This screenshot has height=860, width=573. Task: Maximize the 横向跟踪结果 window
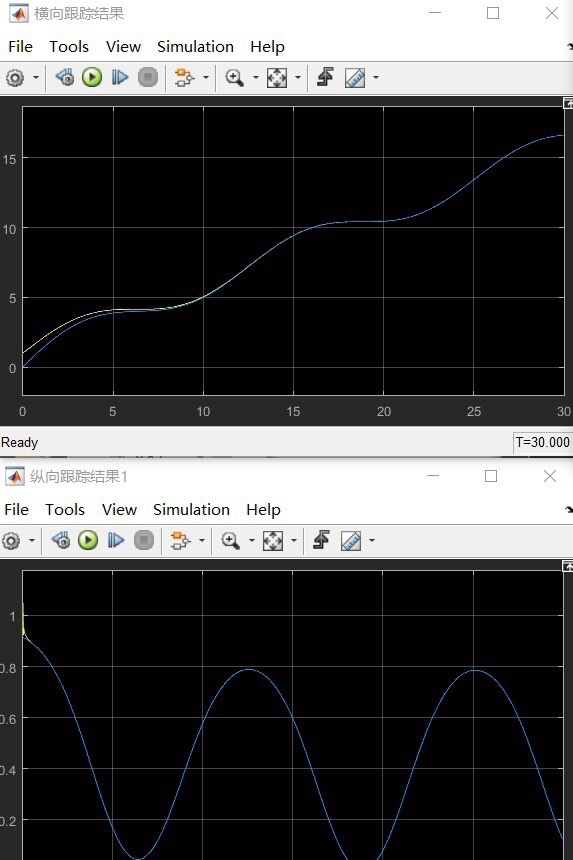click(493, 13)
